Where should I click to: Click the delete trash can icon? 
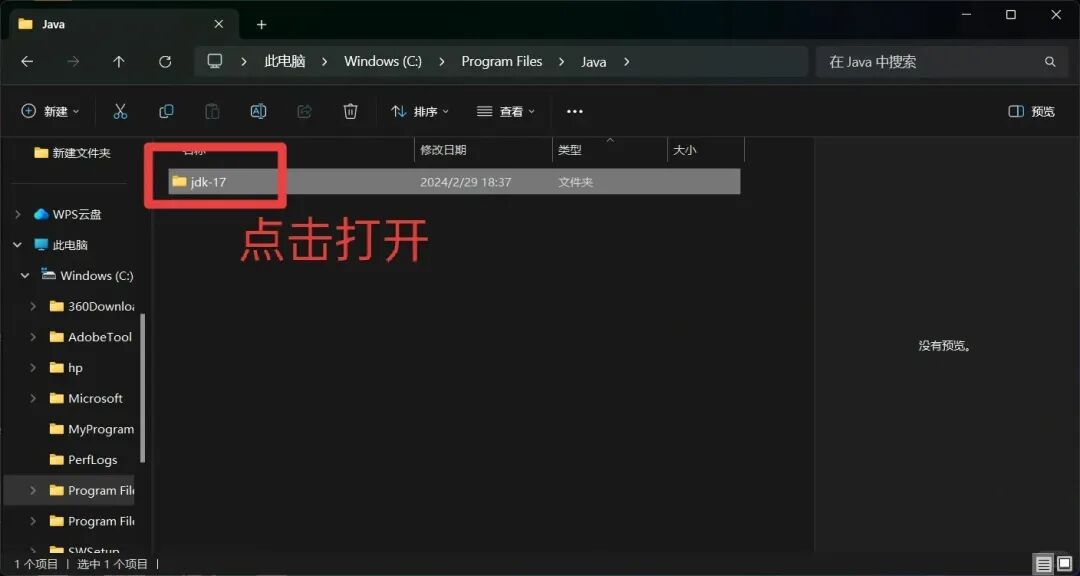(351, 112)
